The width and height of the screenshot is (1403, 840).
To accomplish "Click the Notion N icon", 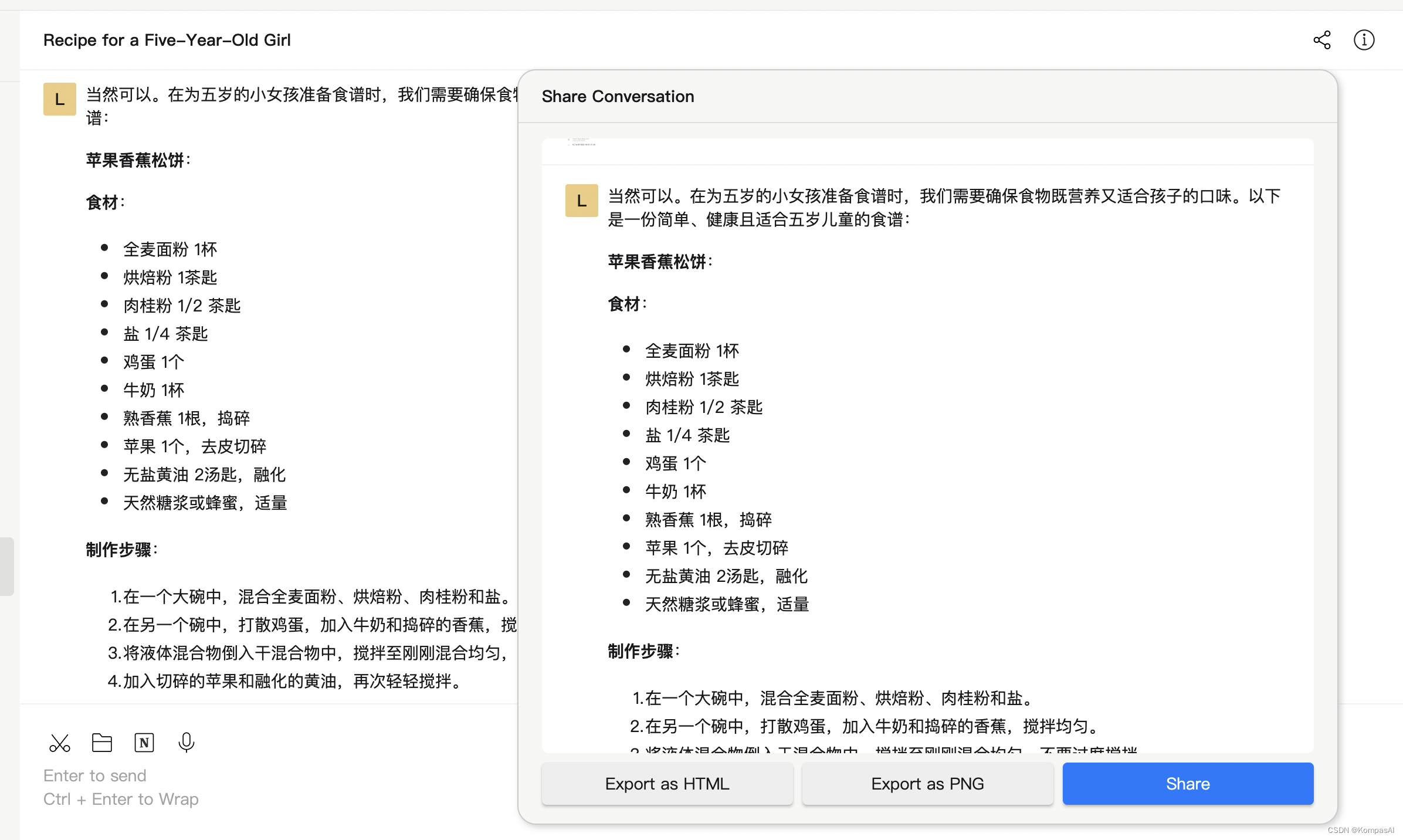I will [x=144, y=743].
